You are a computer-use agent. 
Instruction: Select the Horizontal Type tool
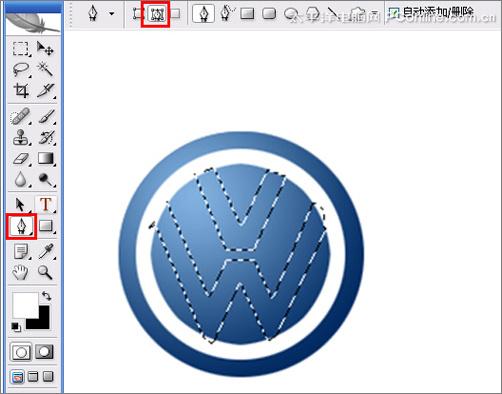(46, 204)
